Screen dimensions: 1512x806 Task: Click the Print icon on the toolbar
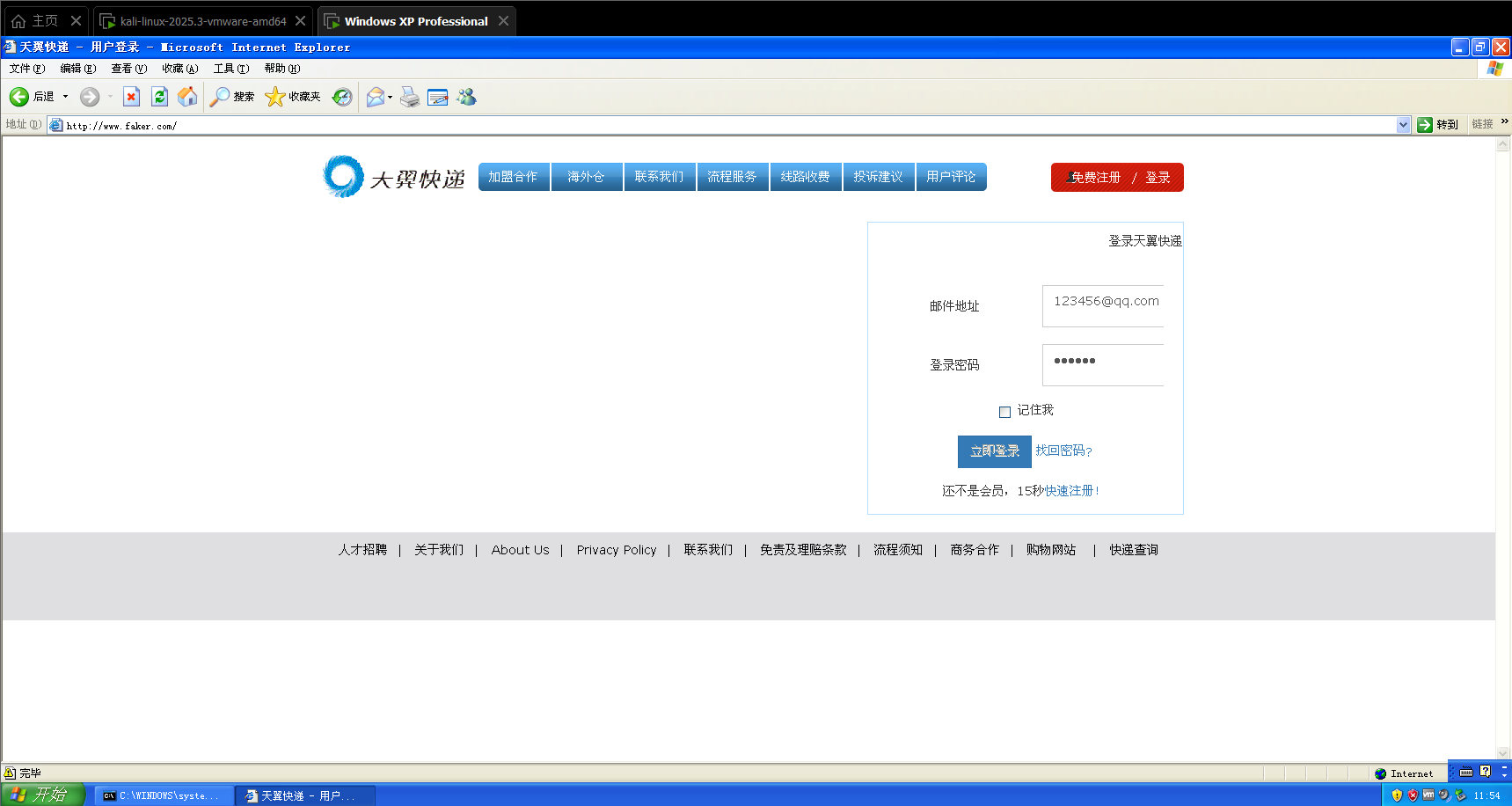pyautogui.click(x=410, y=97)
